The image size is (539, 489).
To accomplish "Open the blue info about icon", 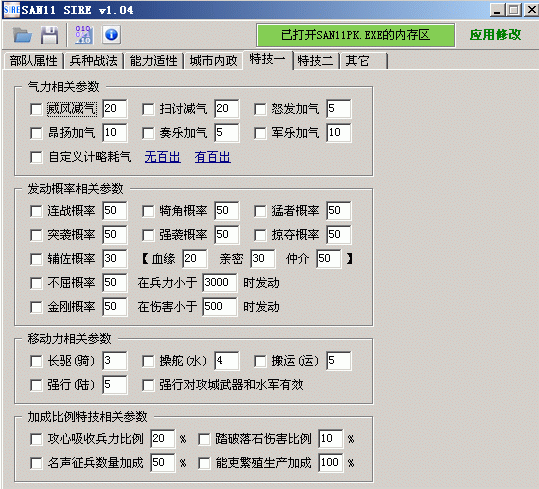I will pos(111,35).
